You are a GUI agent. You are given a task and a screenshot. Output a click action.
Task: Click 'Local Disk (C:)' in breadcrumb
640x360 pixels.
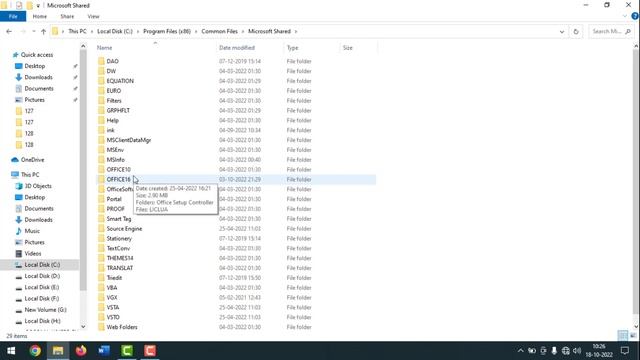(115, 31)
